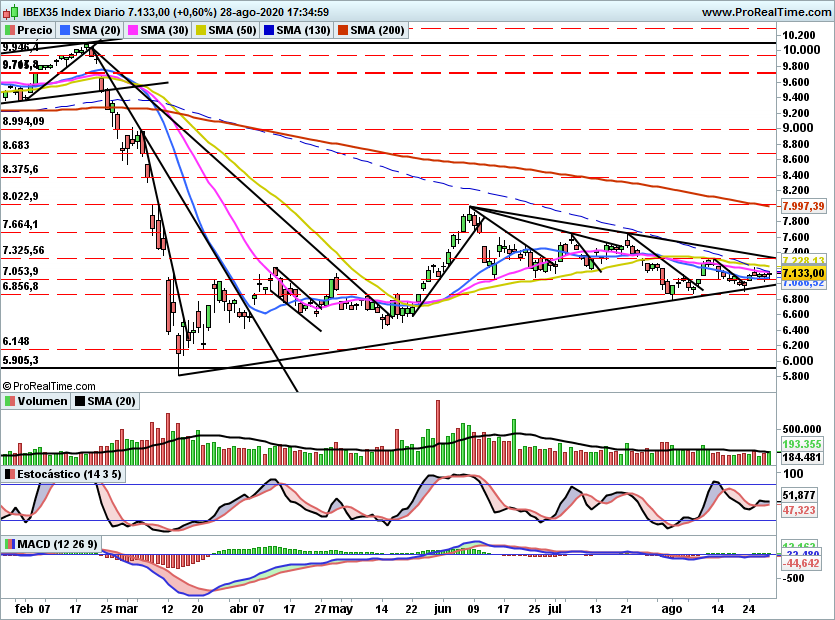Image resolution: width=835 pixels, height=620 pixels.
Task: Click the SMA (130) dark blue legend swatch
Action: click(x=269, y=30)
